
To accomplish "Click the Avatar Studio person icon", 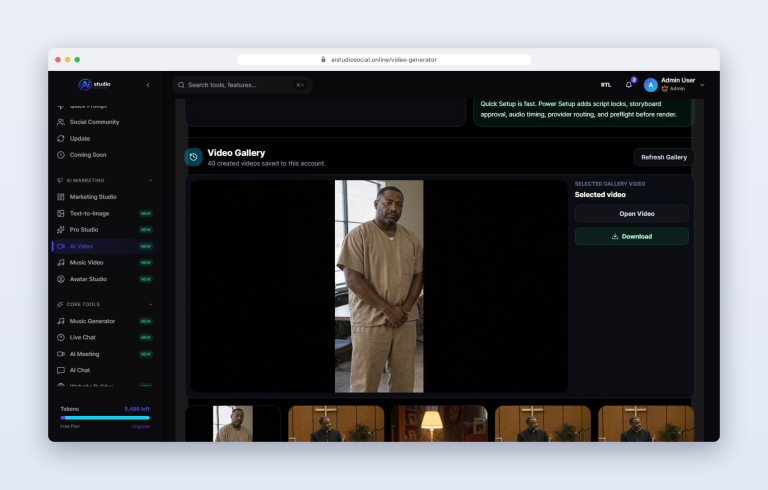I will 61,279.
